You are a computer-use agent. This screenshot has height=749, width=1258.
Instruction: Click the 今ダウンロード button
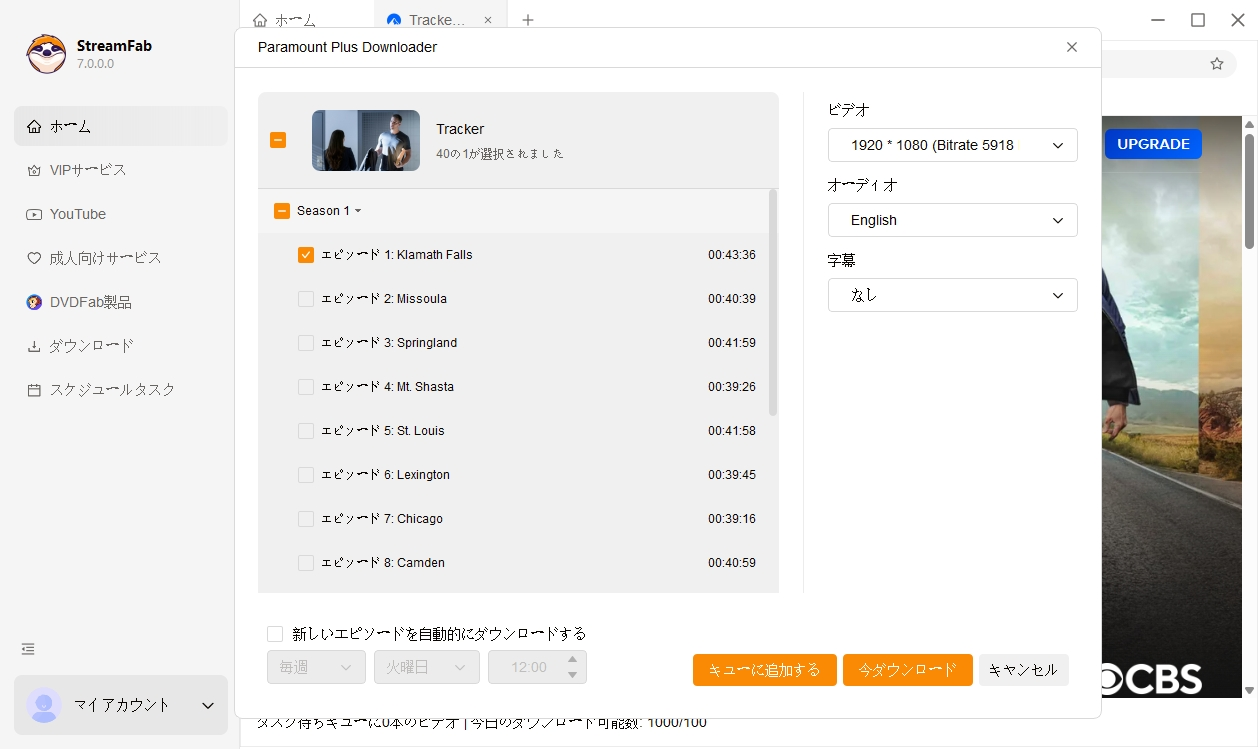pos(907,670)
